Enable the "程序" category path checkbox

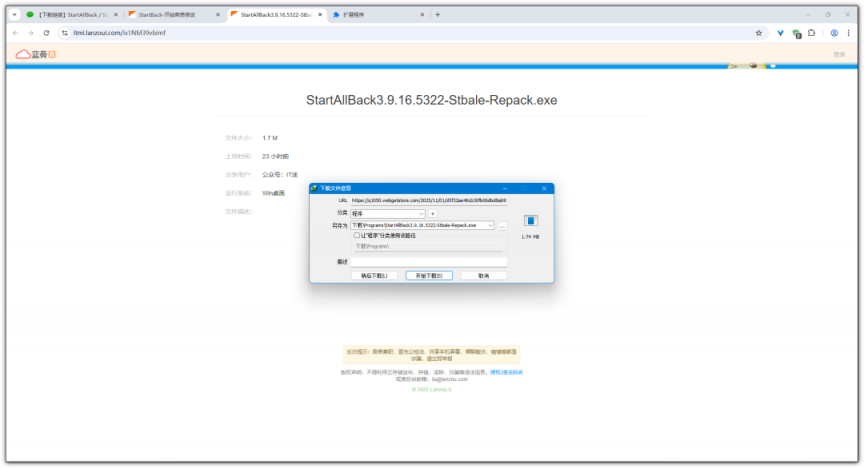[356, 236]
